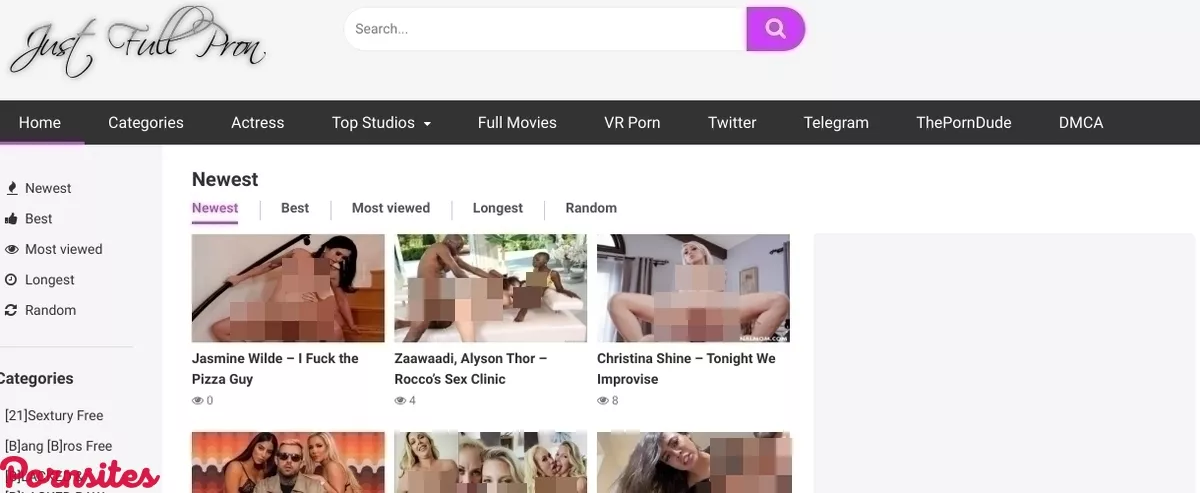Screen dimensions: 1200x493
Task: Click the fire icon beside Newest in sidebar
Action: coord(12,188)
